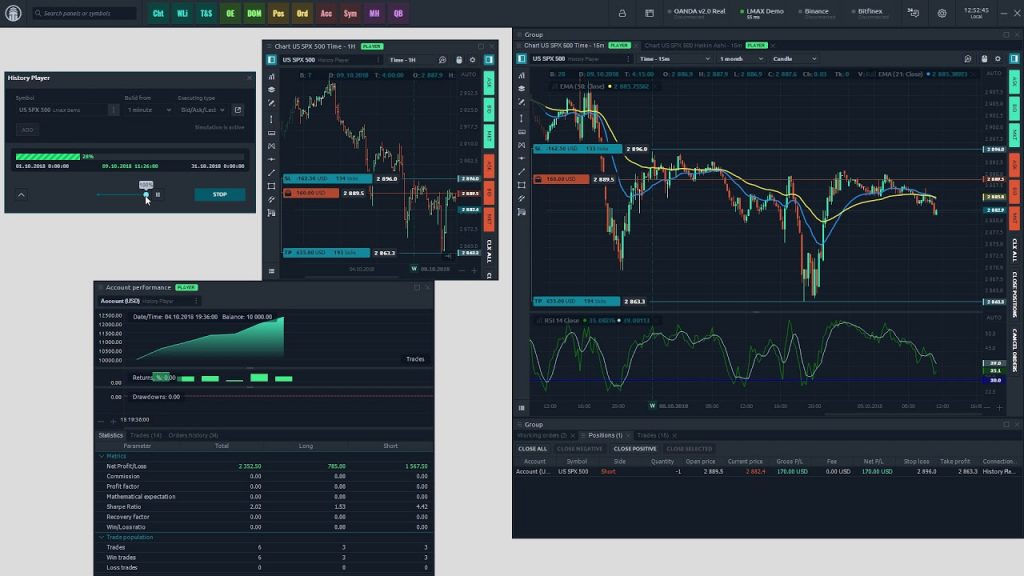Image resolution: width=1024 pixels, height=576 pixels.
Task: Select the trend line drawing tool in 15m chart
Action: (522, 172)
